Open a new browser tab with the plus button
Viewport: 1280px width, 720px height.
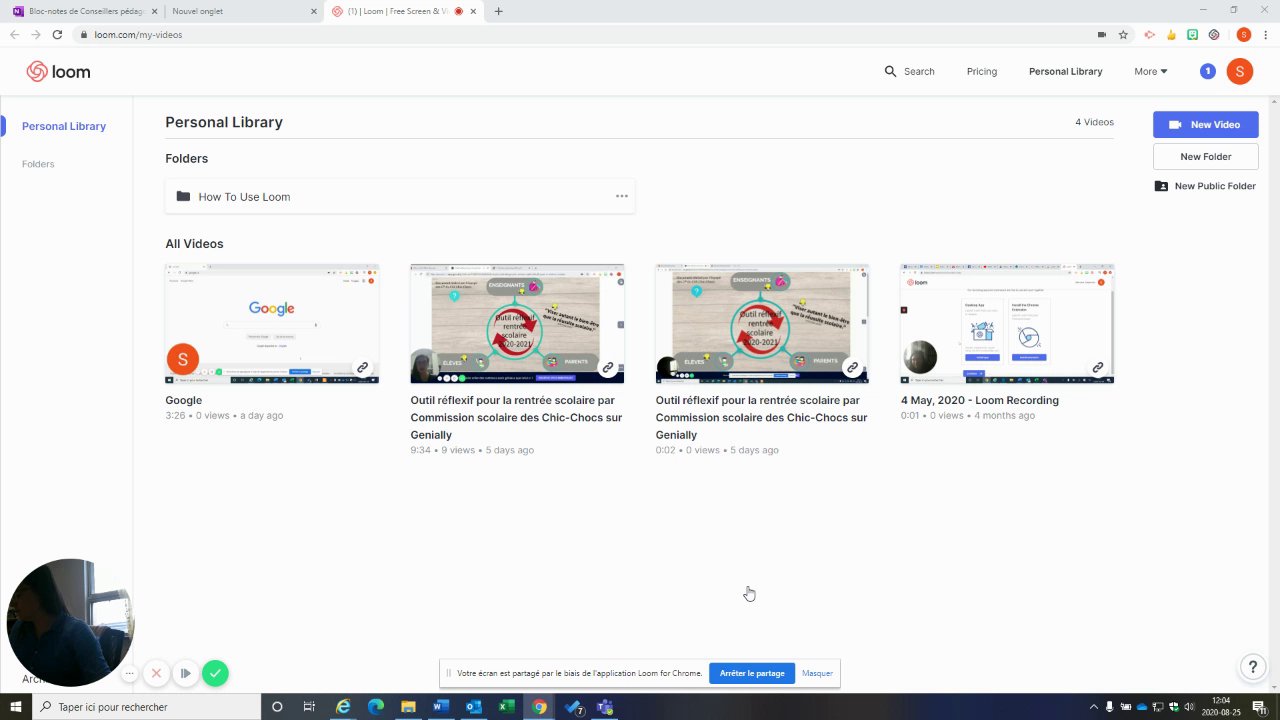click(x=498, y=11)
